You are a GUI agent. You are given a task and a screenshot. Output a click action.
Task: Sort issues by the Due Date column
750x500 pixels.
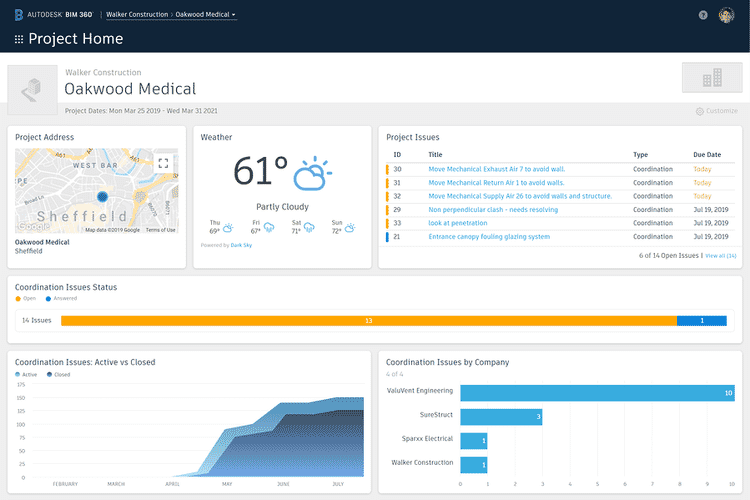coord(706,155)
